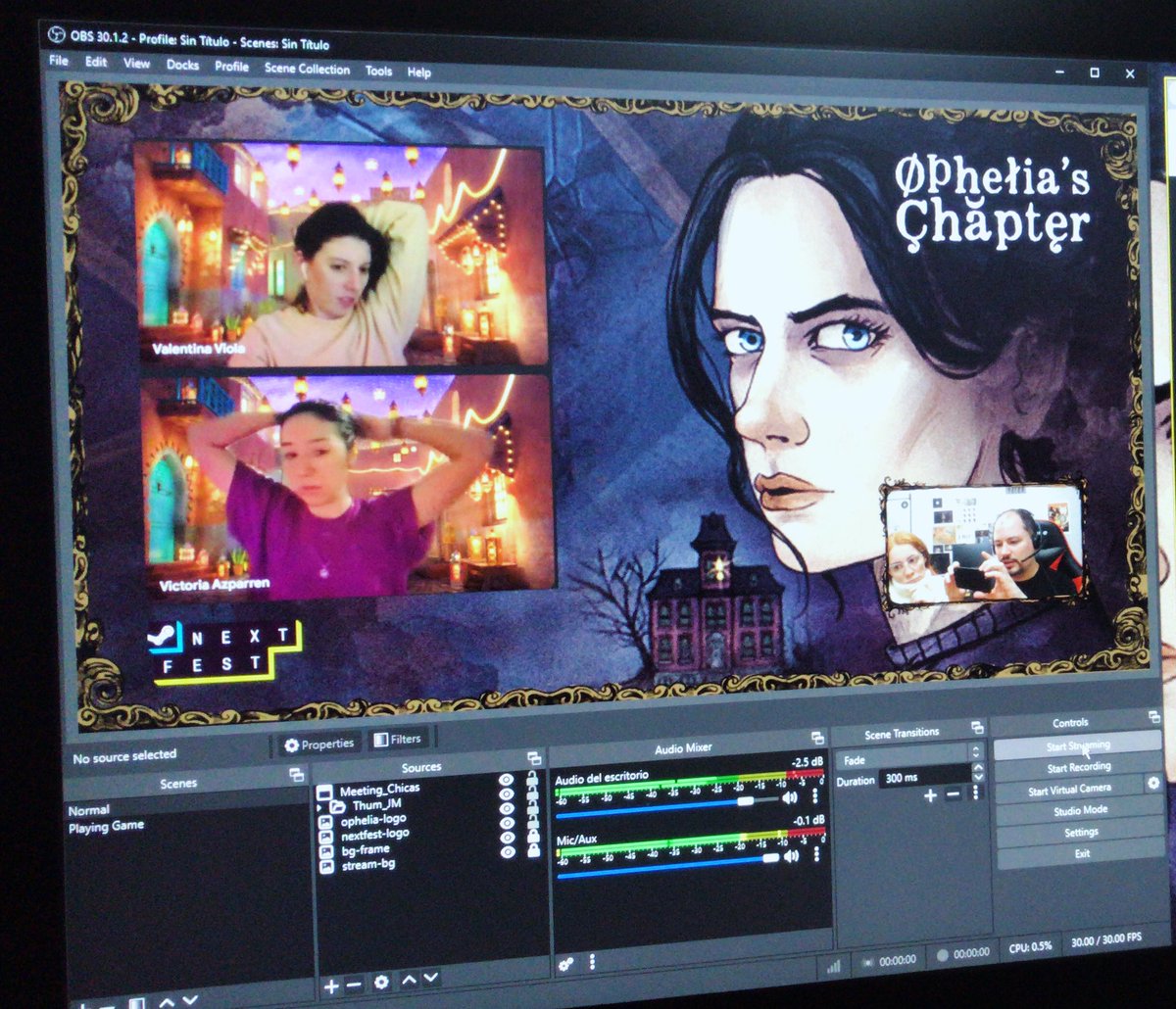Expand the Thum_JM group arrow
Image resolution: width=1176 pixels, height=1009 pixels.
point(319,807)
